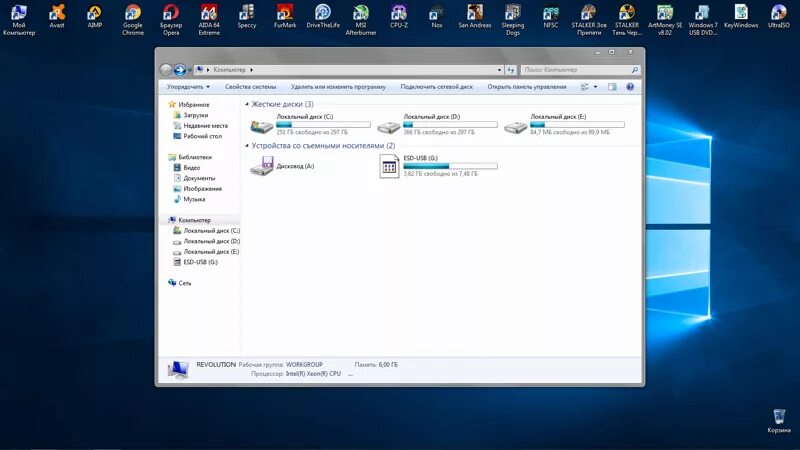Click the Explorer back navigation arrow
The image size is (800, 450).
click(x=166, y=70)
